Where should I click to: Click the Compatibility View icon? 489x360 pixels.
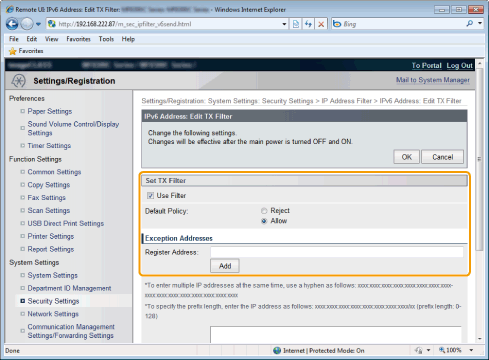(296, 24)
